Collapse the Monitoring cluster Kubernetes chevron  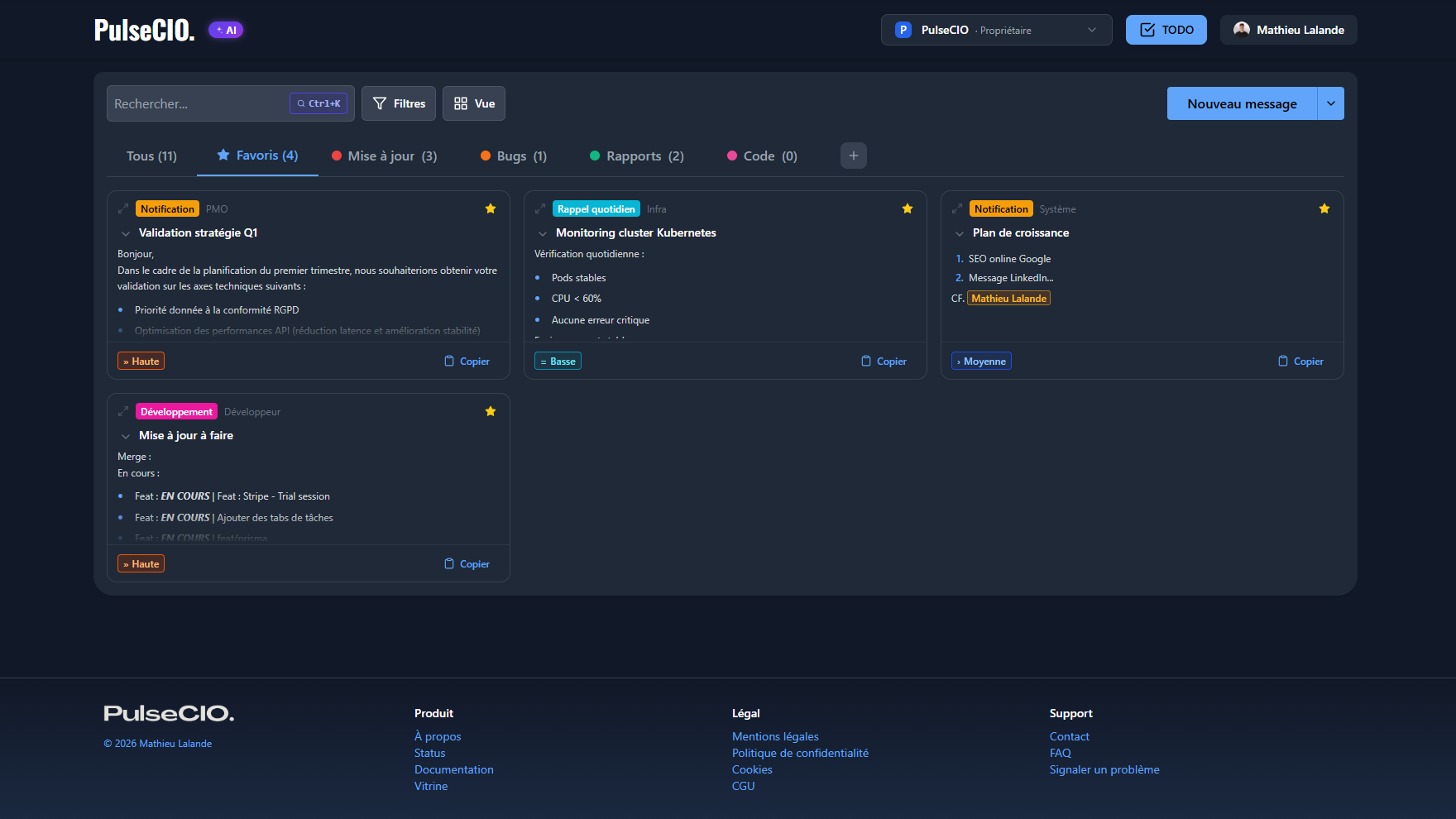pos(543,233)
